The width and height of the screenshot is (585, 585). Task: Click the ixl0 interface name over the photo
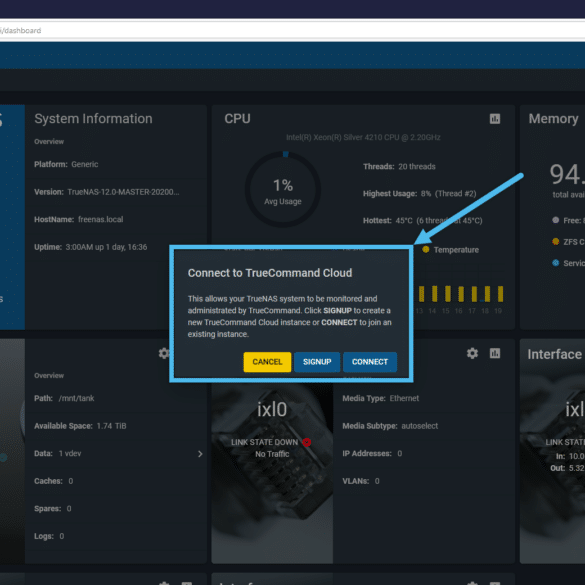tap(272, 410)
